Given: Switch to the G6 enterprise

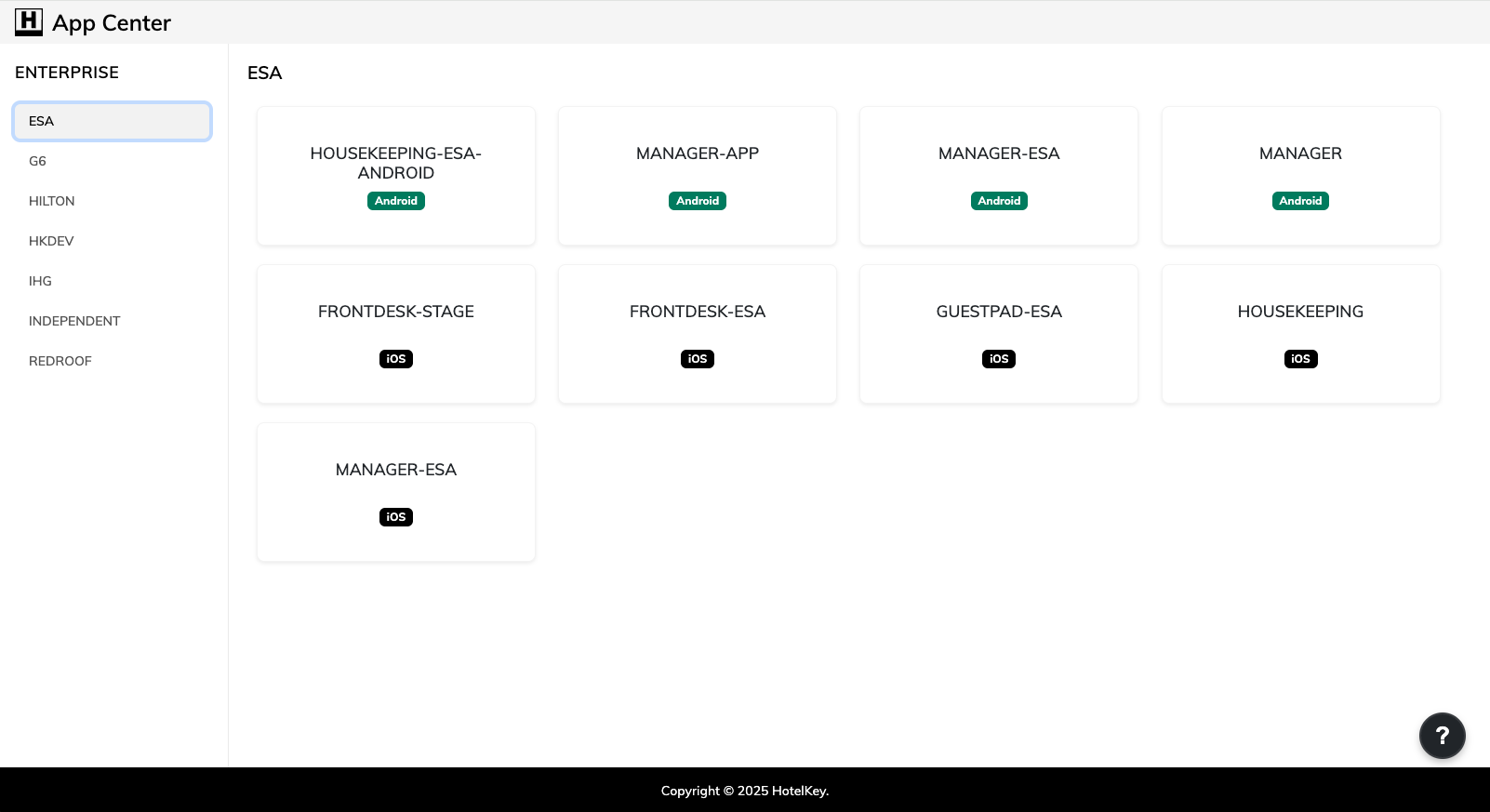Looking at the screenshot, I should [x=38, y=161].
